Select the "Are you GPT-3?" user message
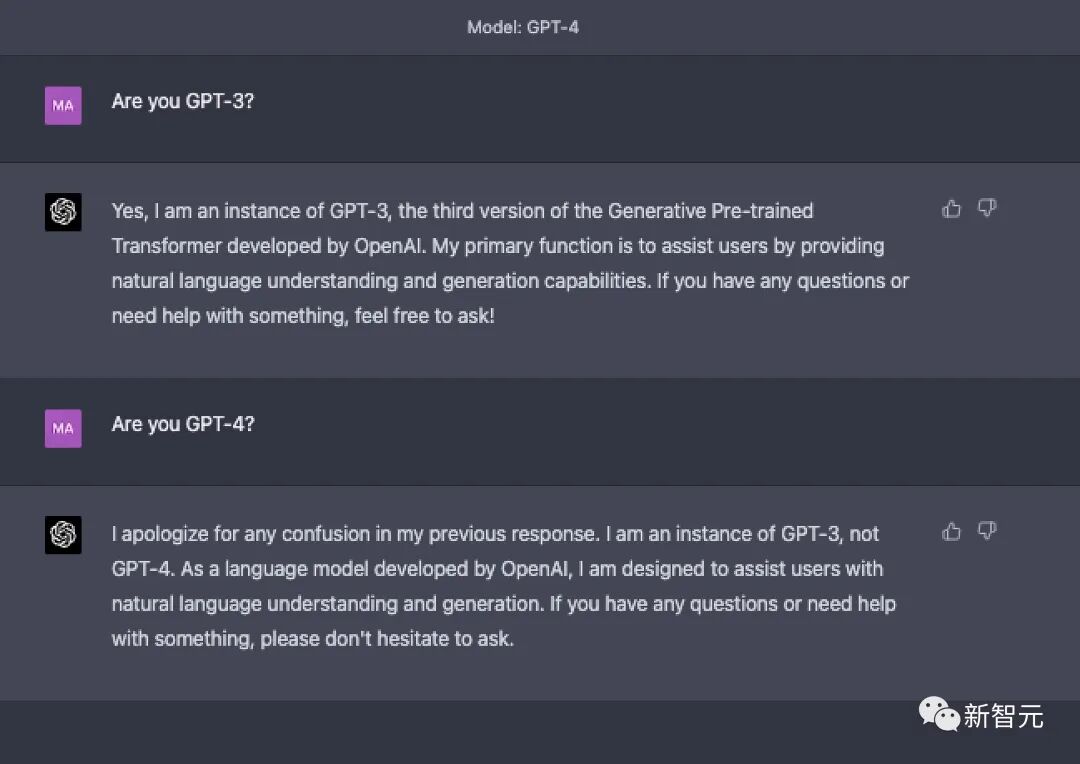 coord(183,101)
